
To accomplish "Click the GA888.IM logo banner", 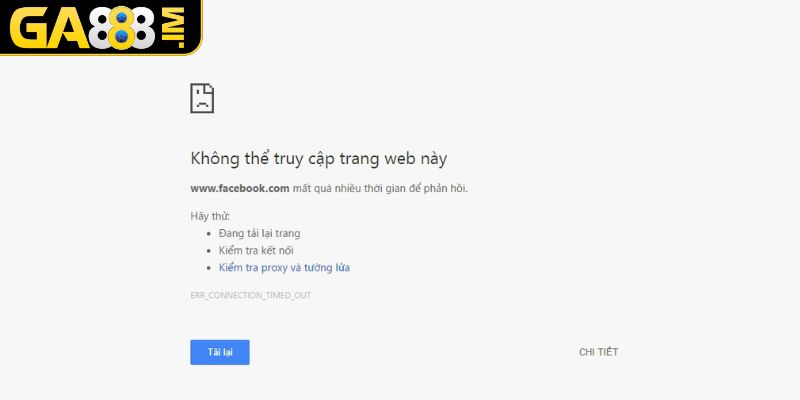I will point(101,28).
